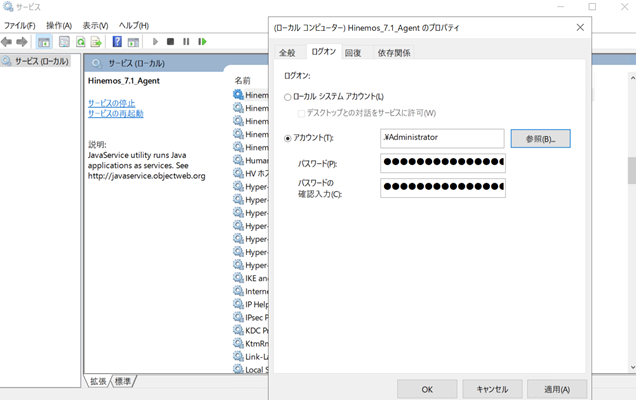This screenshot has width=636, height=400.
Task: Click the パスワードの確認入力 field
Action: 443,188
